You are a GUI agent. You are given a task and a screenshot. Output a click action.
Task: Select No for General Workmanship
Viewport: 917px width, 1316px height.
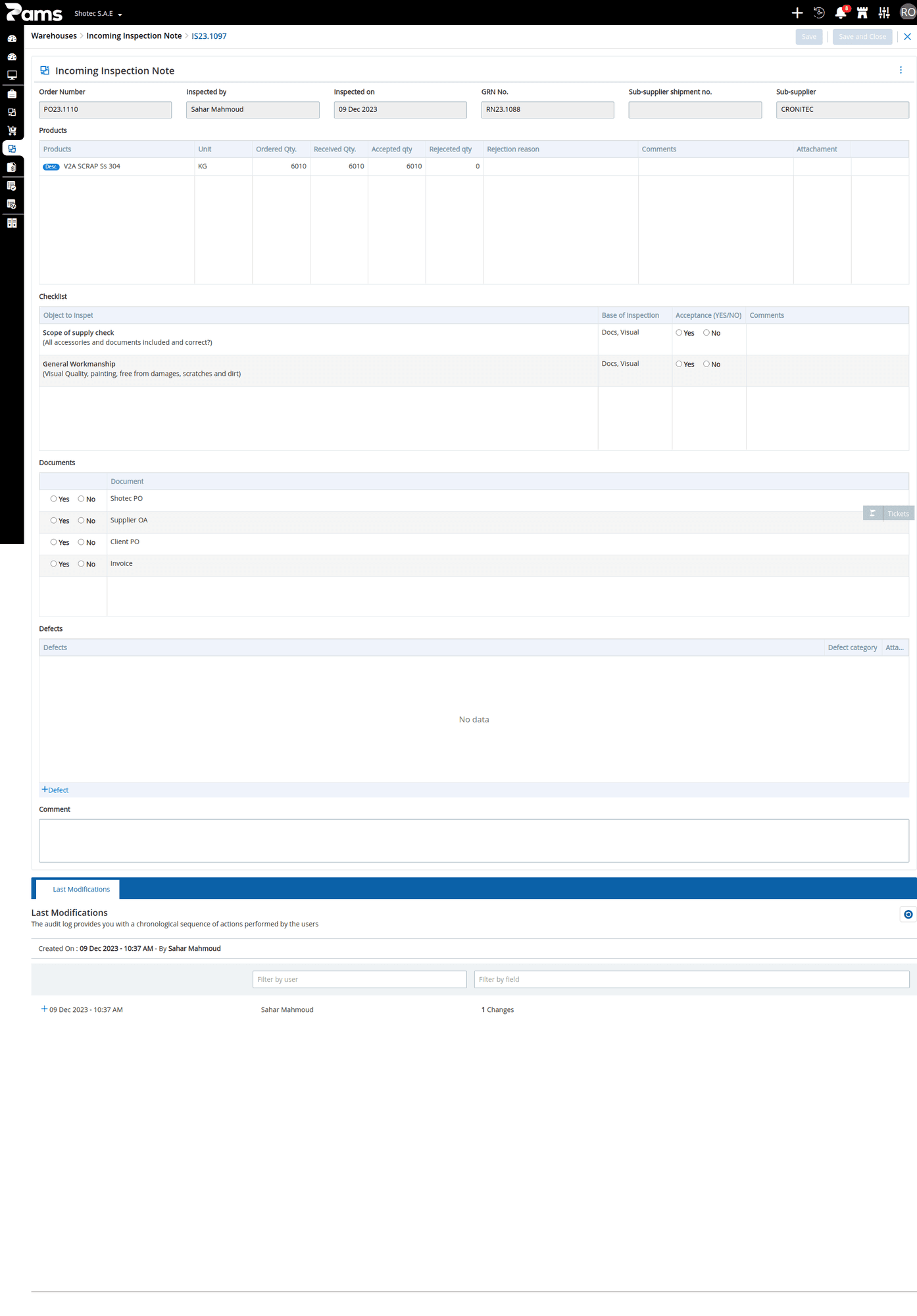[706, 364]
